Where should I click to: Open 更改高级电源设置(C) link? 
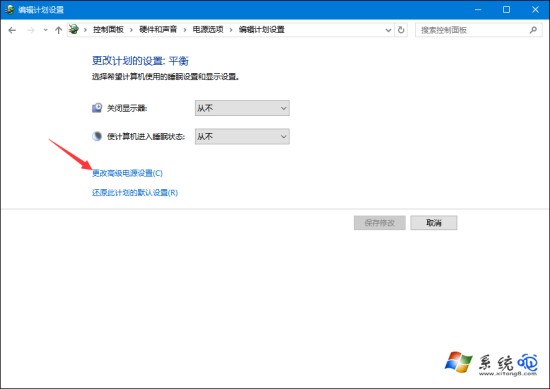click(x=127, y=173)
